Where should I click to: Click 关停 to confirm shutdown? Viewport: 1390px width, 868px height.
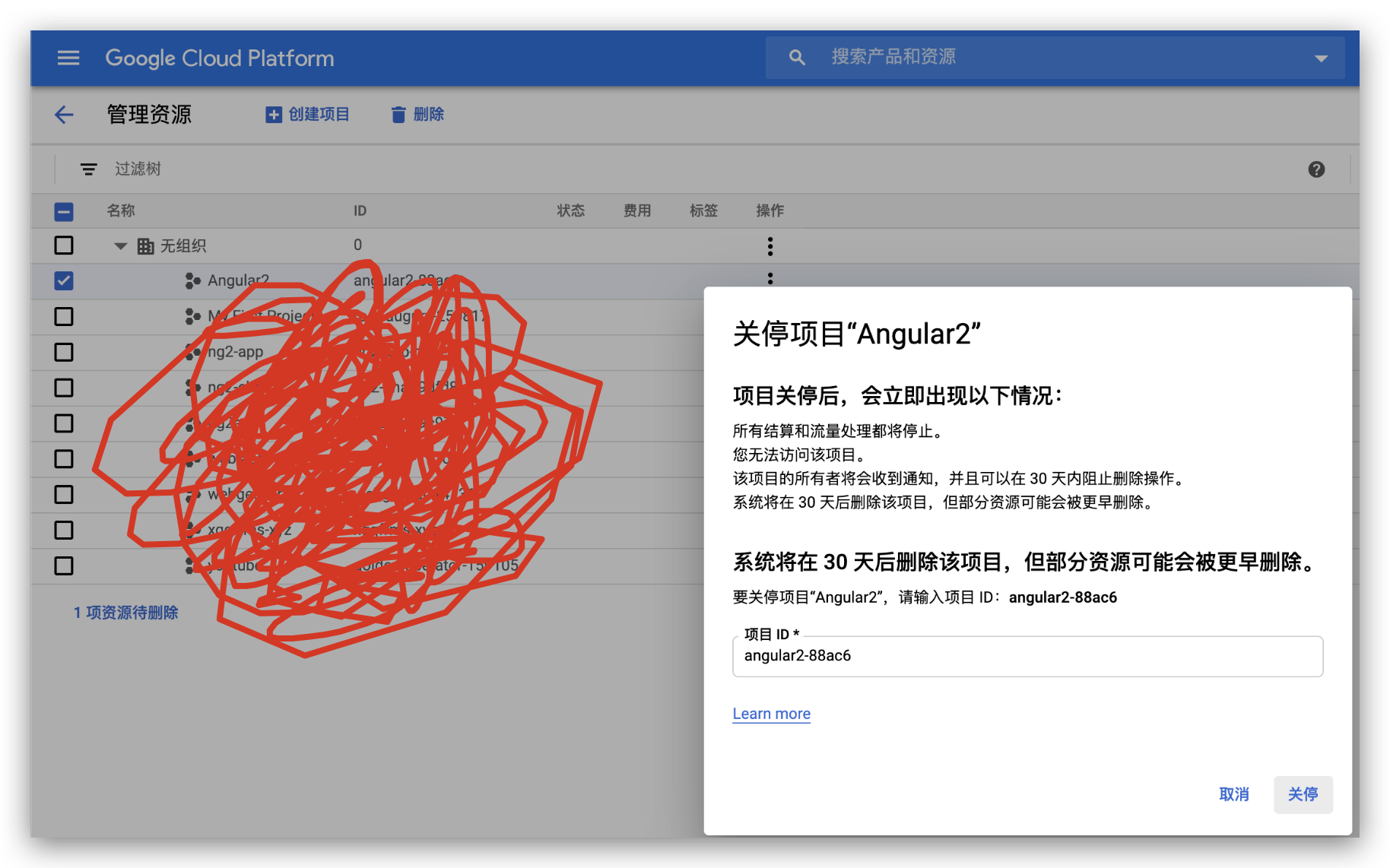pos(1303,794)
